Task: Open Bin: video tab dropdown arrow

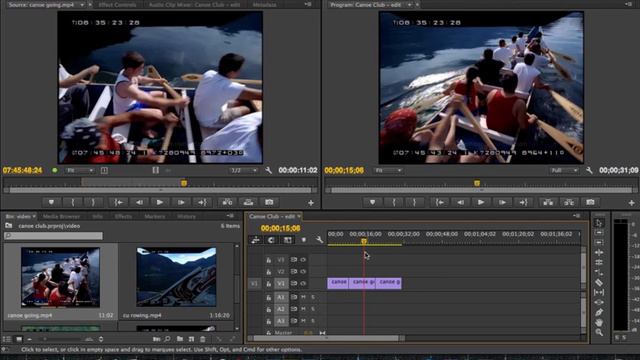Action: click(x=34, y=216)
